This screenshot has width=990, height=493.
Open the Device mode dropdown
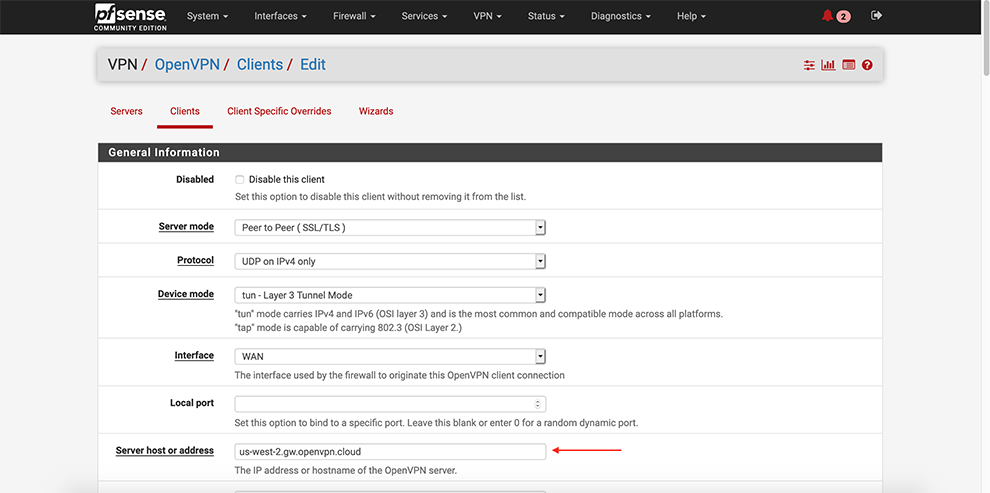(x=390, y=295)
